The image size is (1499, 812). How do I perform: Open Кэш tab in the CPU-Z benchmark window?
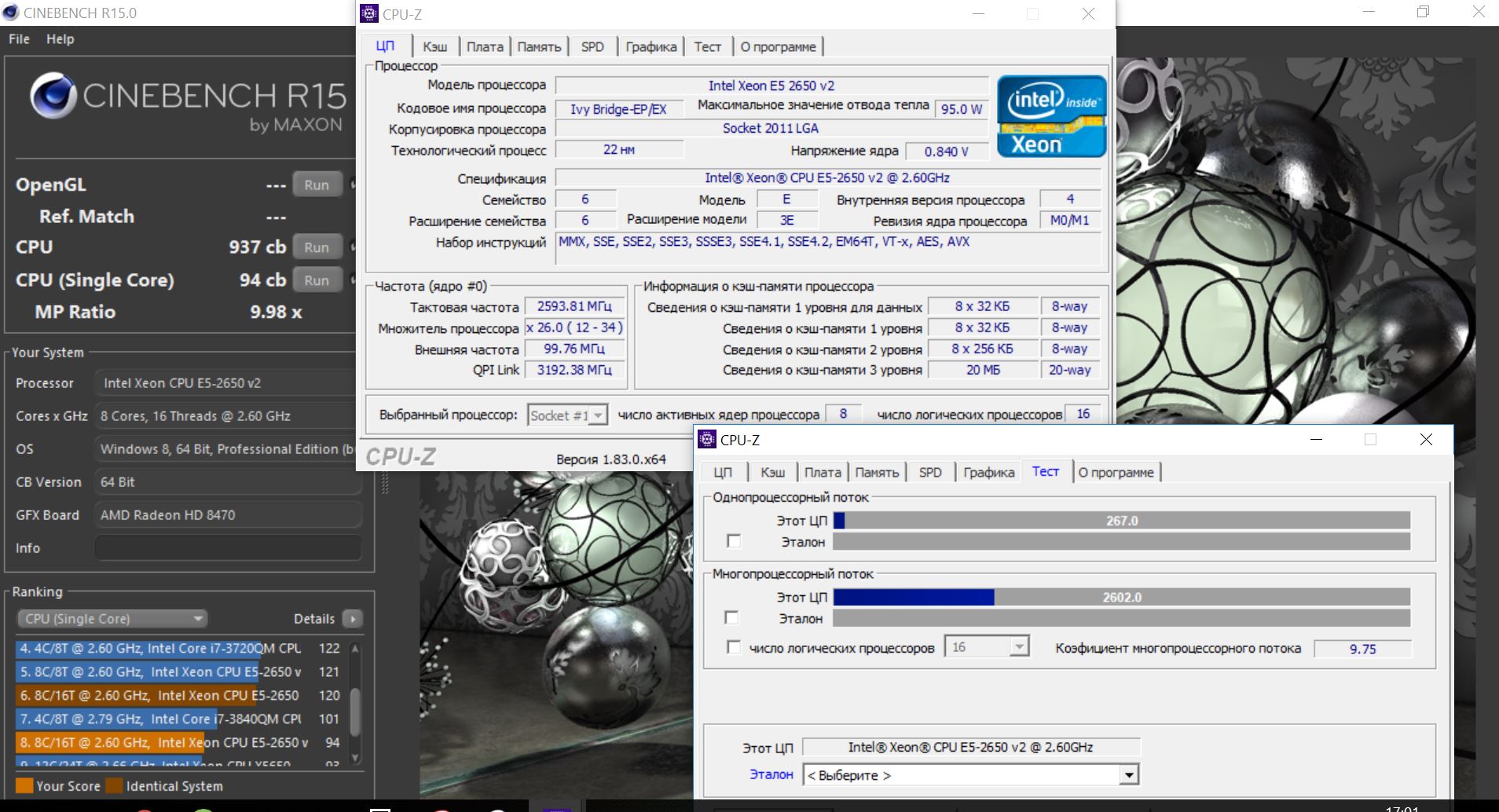pyautogui.click(x=772, y=473)
